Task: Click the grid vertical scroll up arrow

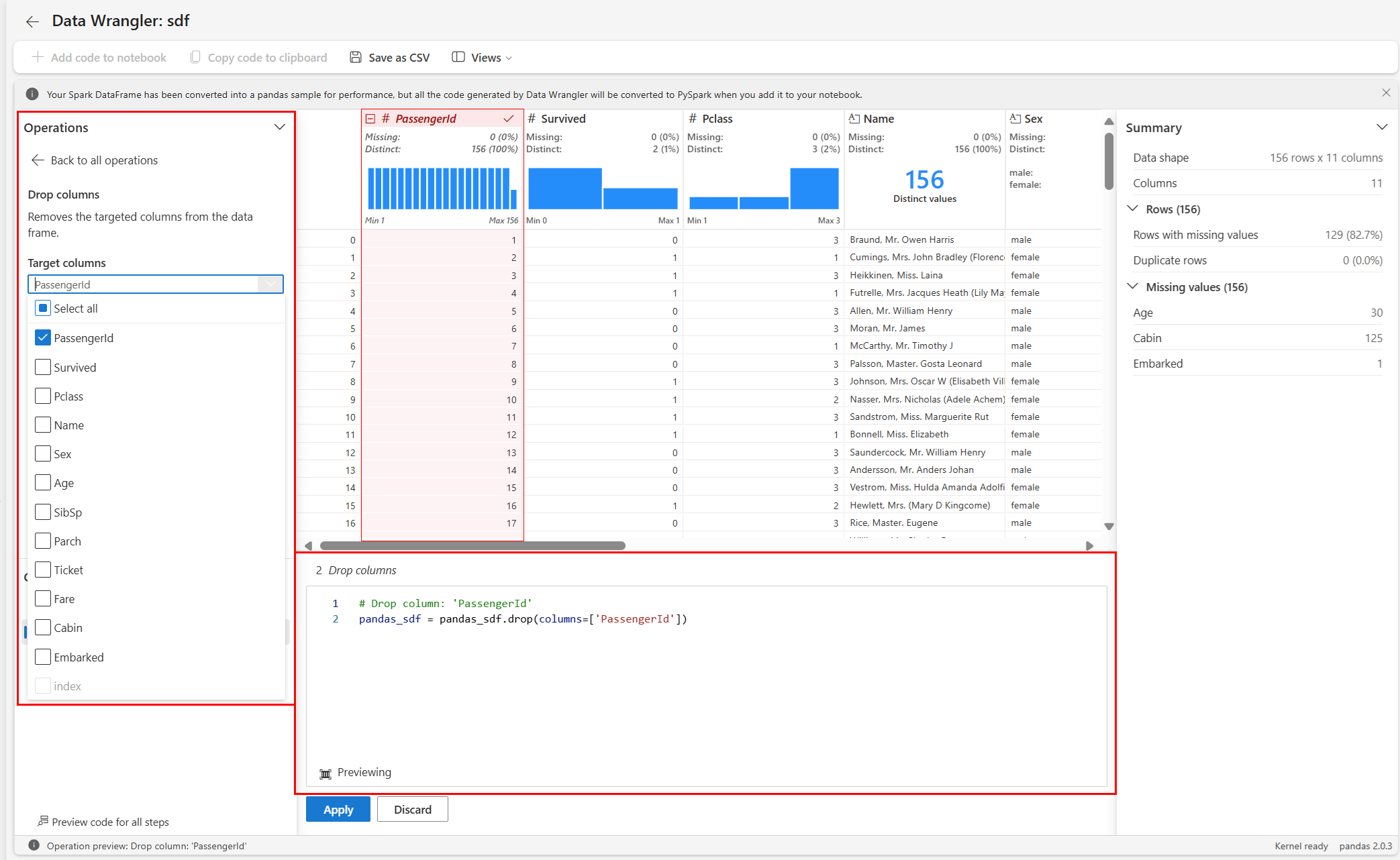Action: tap(1109, 121)
